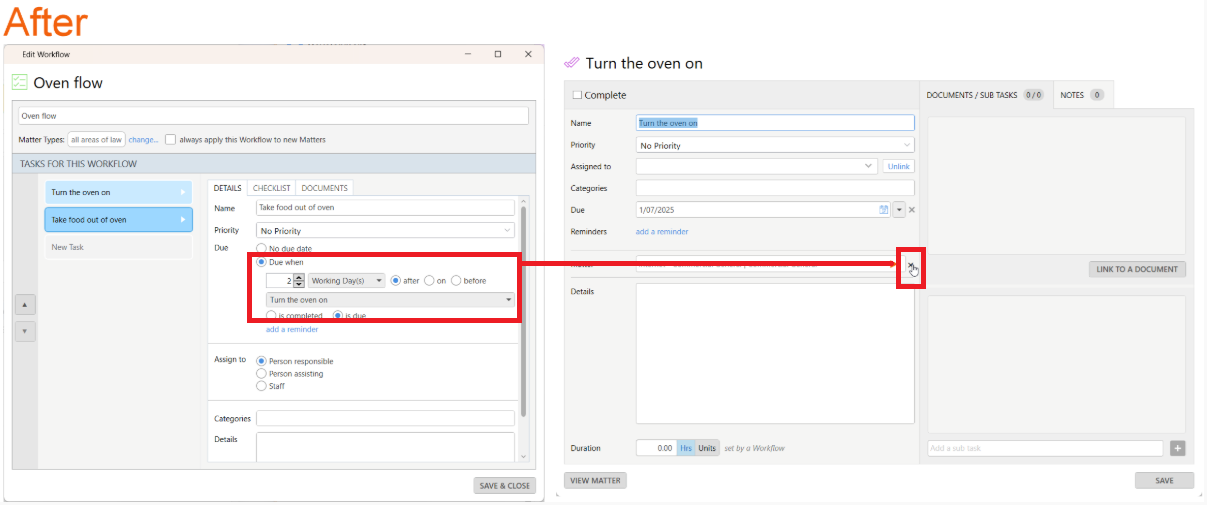Click LINK TO A DOCUMENT button
Viewport: 1207px width, 505px height.
(1137, 269)
